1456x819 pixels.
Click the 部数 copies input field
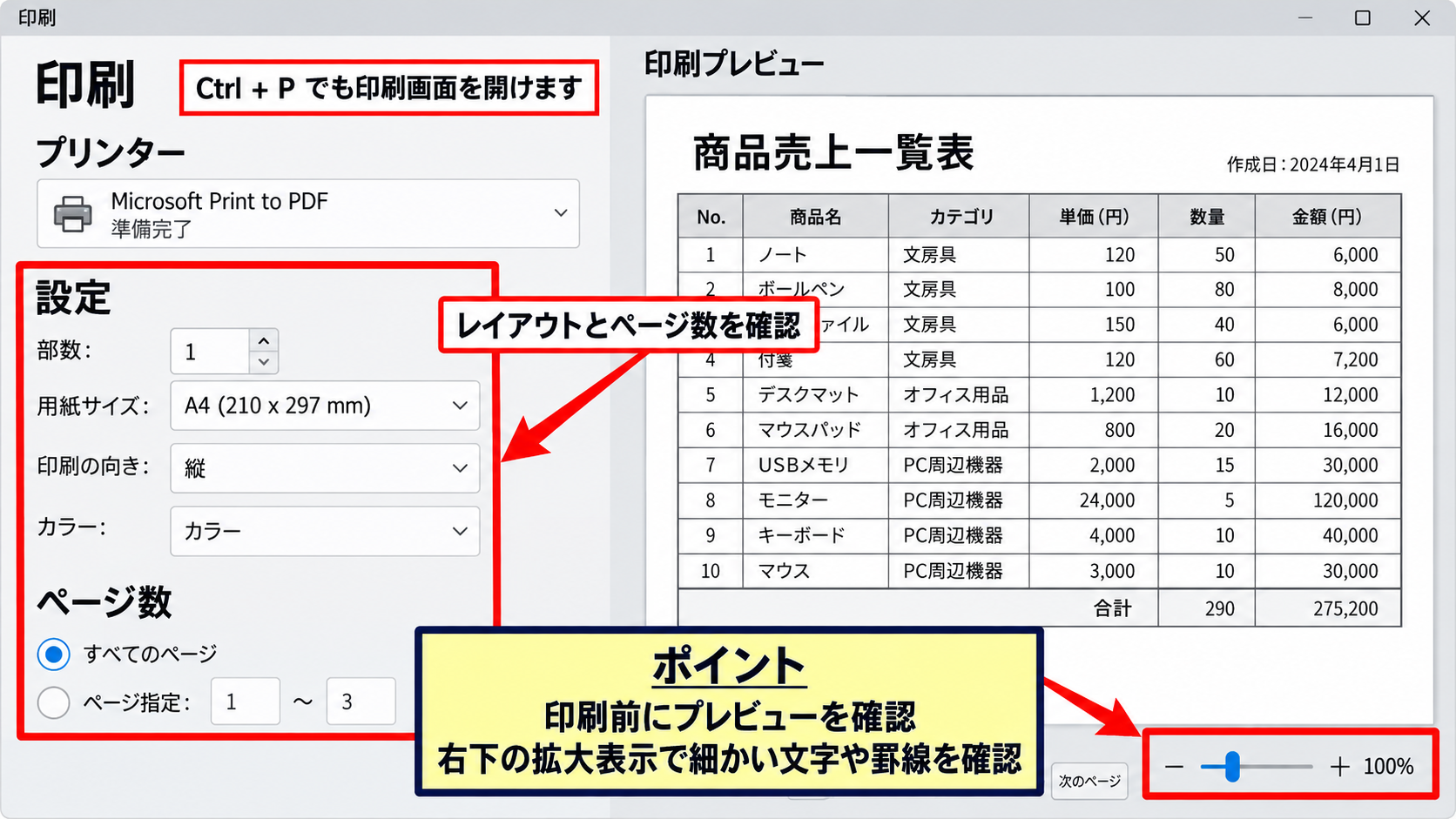(x=211, y=352)
